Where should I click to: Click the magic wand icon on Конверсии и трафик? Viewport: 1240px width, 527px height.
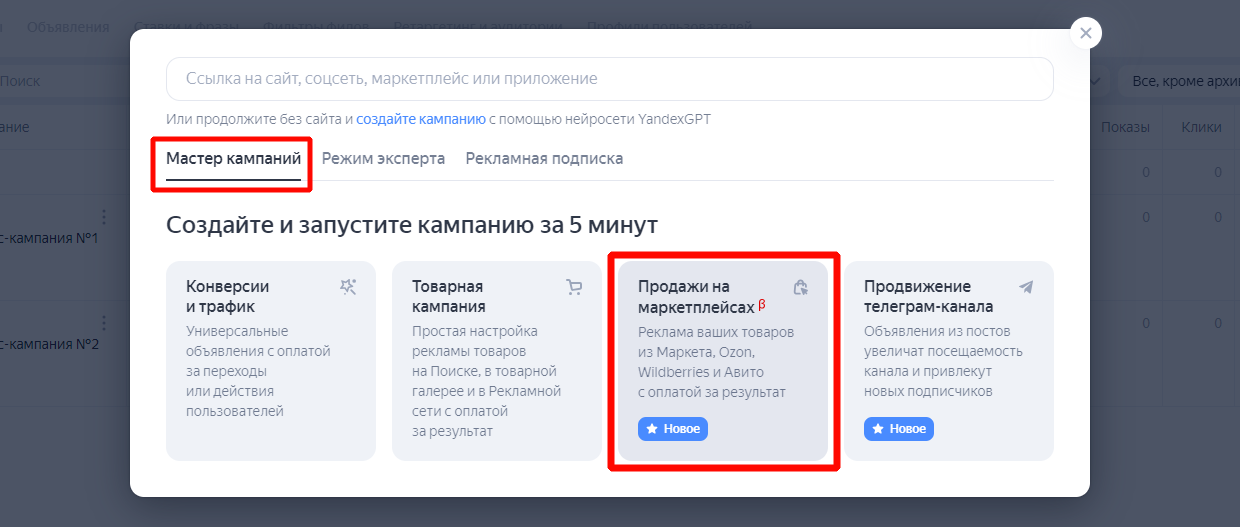[x=348, y=287]
